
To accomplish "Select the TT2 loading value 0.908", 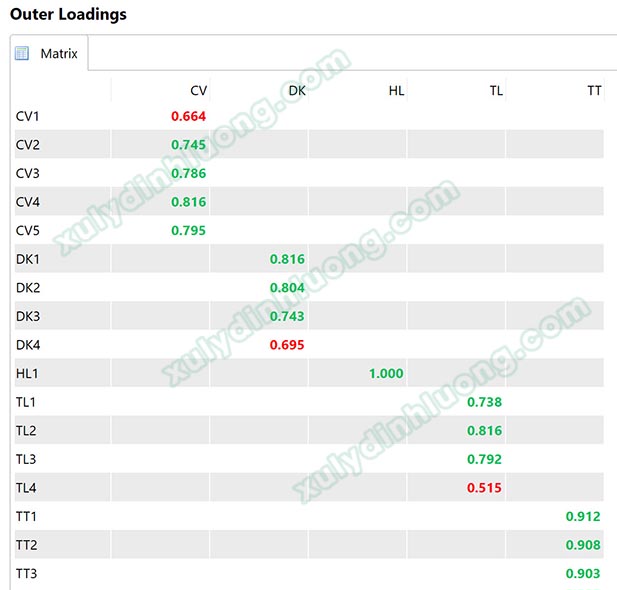I will coord(583,545).
